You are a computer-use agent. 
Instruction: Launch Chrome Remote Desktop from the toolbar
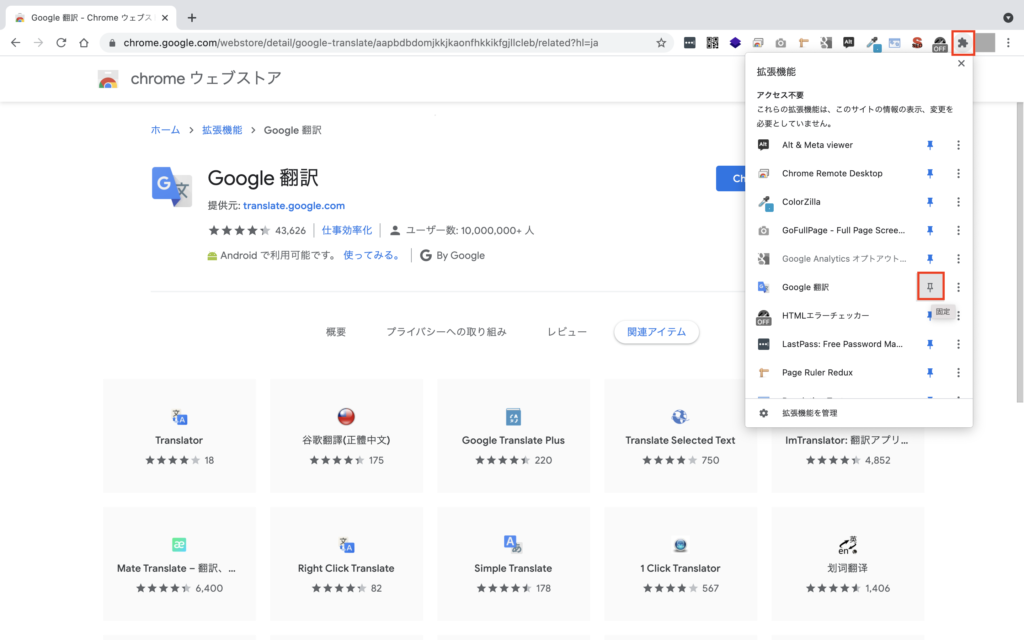[758, 43]
